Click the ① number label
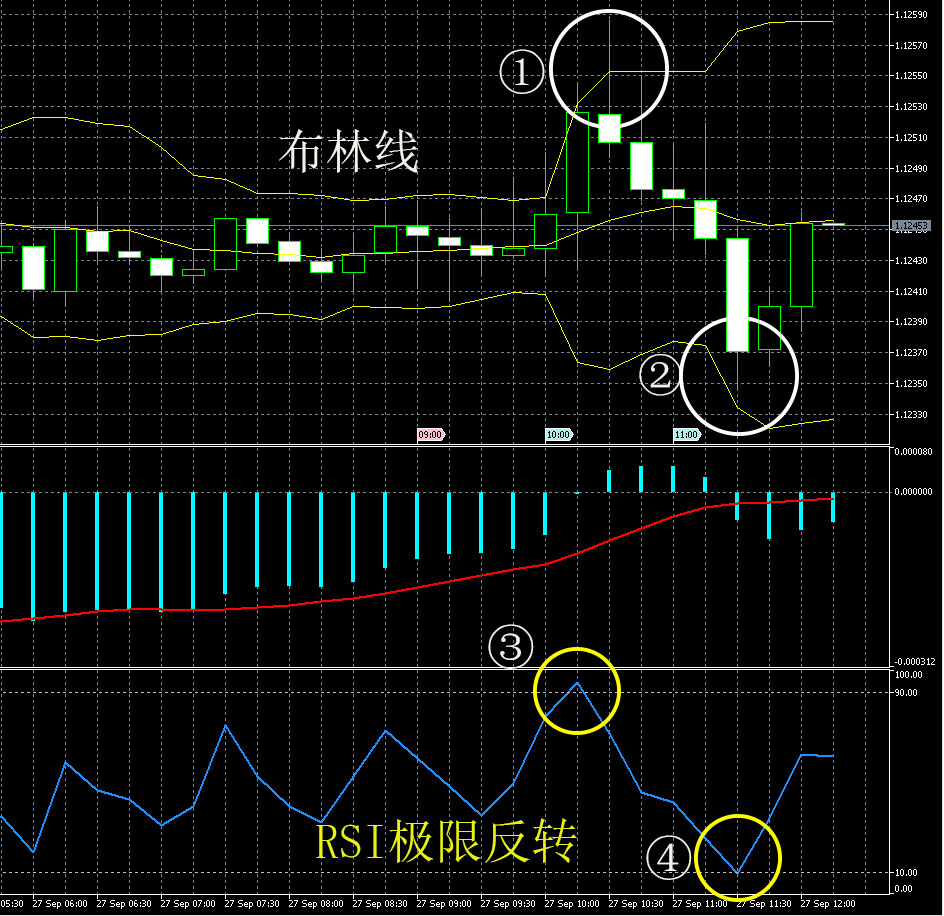Image resolution: width=944 pixels, height=916 pixels. [x=522, y=72]
